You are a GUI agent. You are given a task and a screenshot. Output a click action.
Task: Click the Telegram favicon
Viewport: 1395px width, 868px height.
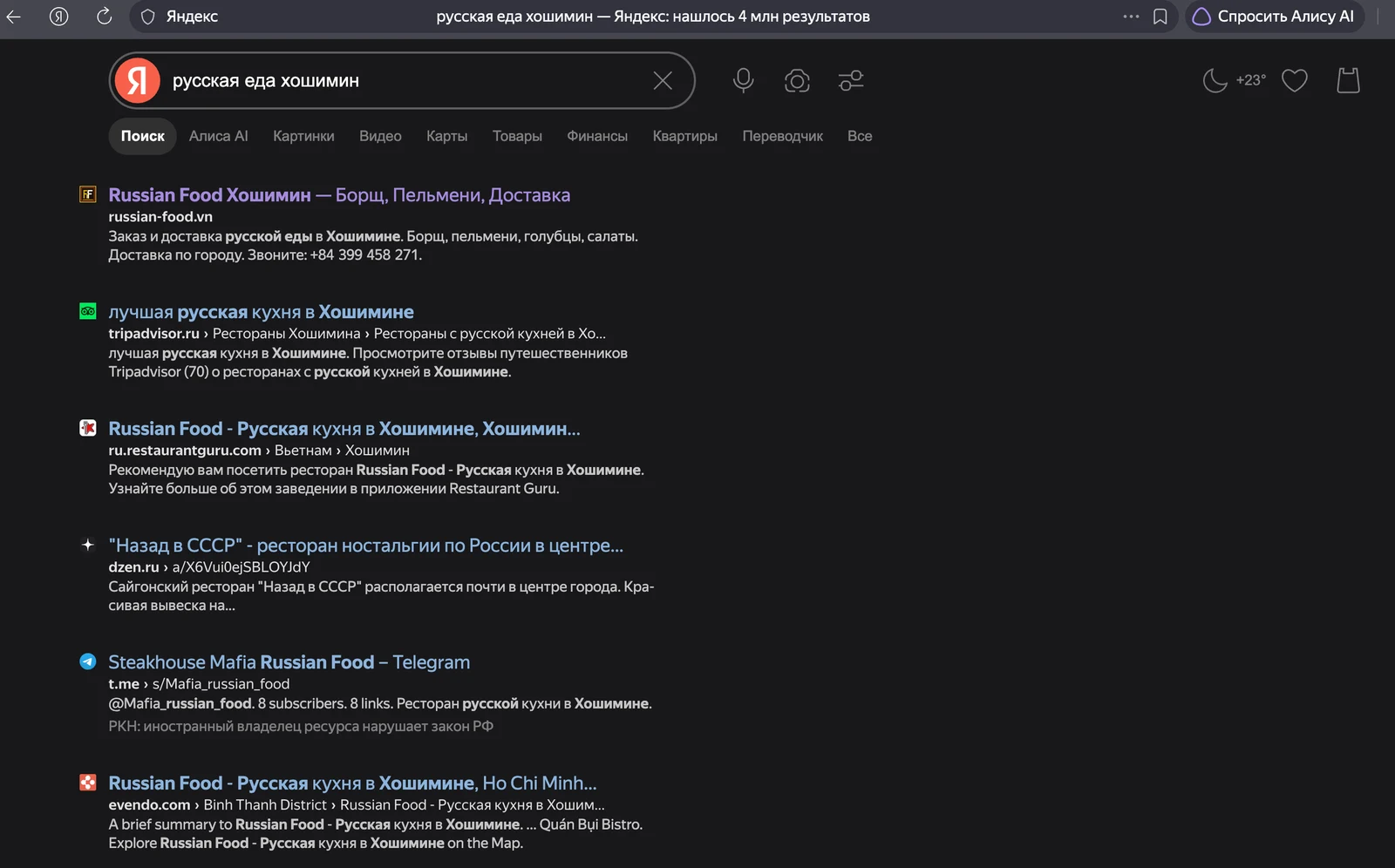pos(88,661)
